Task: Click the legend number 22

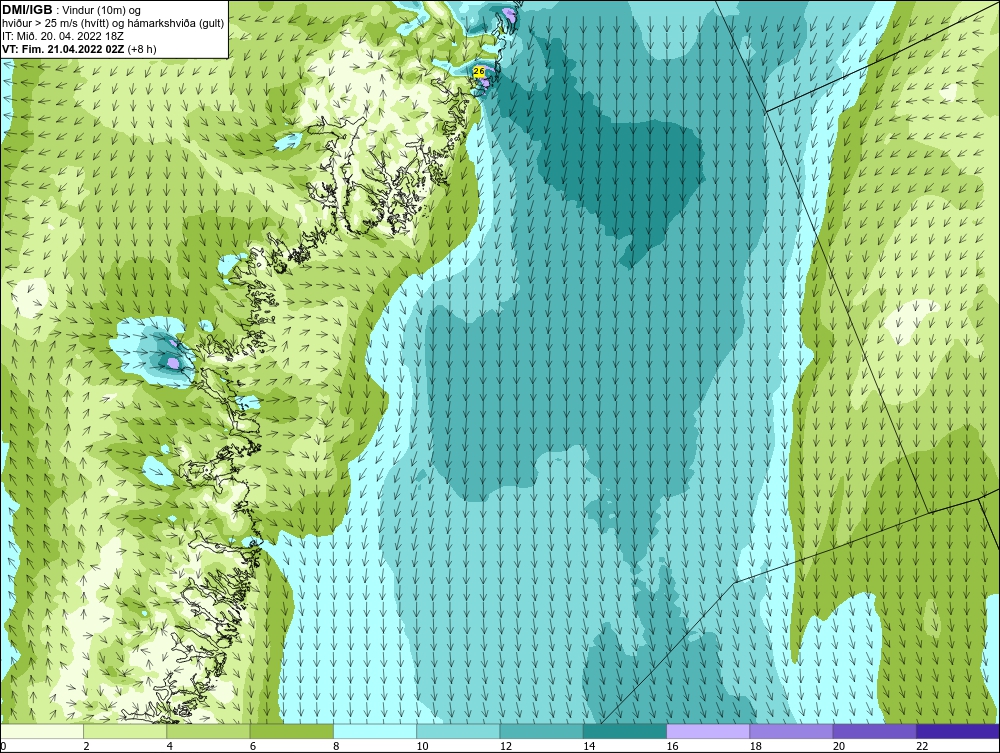Action: 922,747
